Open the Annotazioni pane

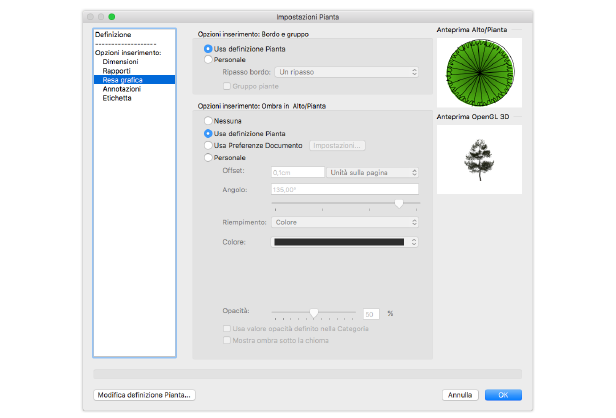point(121,89)
